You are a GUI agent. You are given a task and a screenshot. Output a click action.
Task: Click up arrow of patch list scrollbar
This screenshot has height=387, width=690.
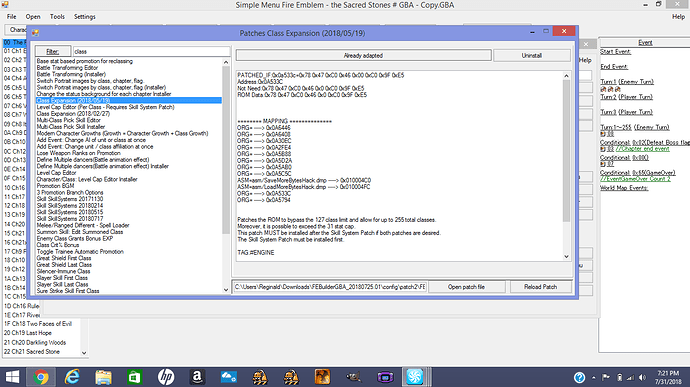(226, 63)
